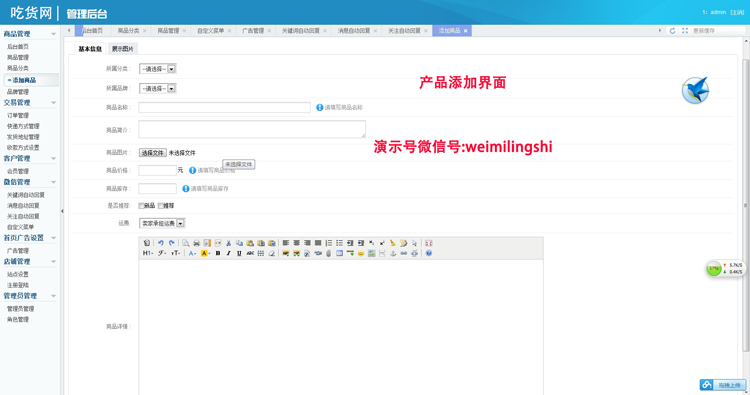Open 订单管理 in the sidebar

pos(18,115)
